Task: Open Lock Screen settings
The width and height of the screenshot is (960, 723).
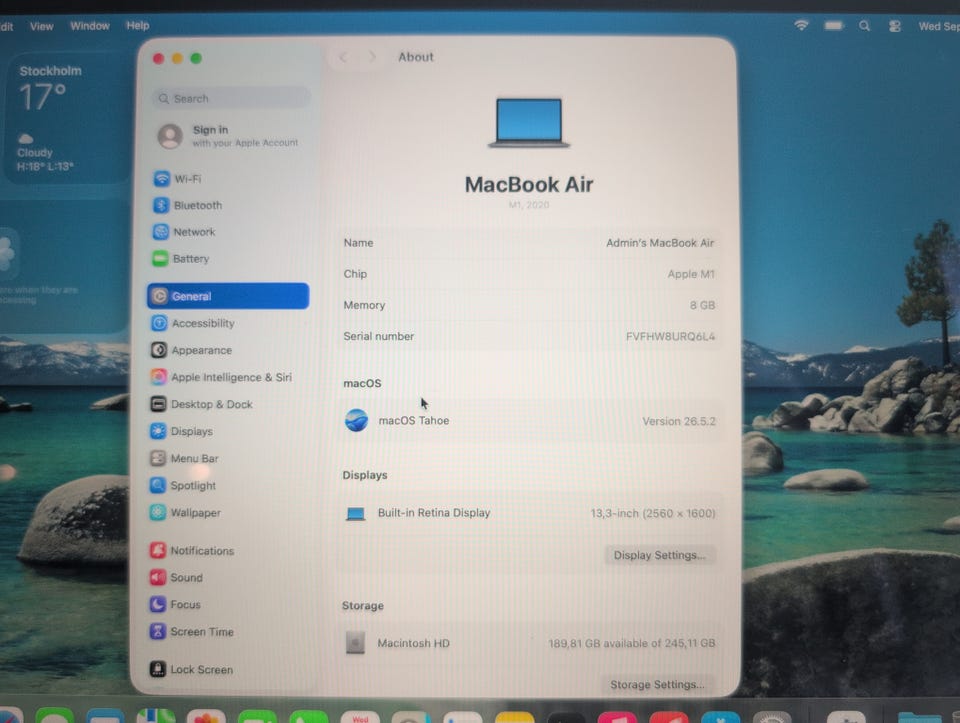Action: pos(228,669)
